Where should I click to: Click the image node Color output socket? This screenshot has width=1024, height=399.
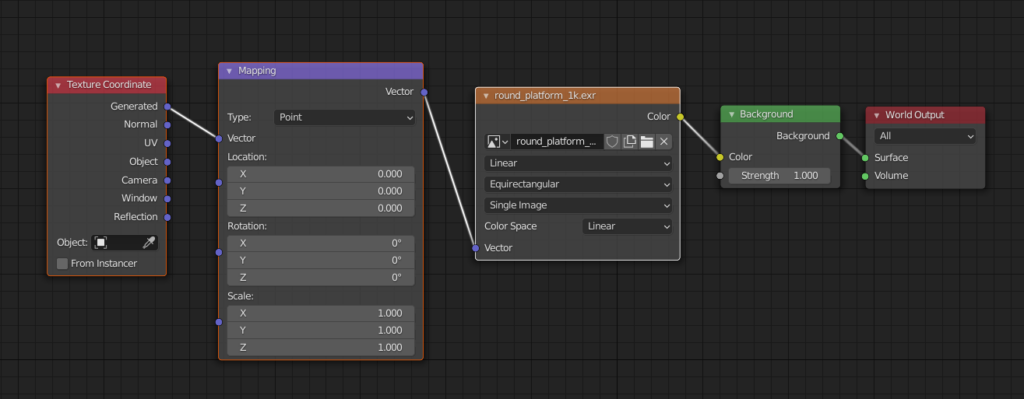[x=680, y=117]
